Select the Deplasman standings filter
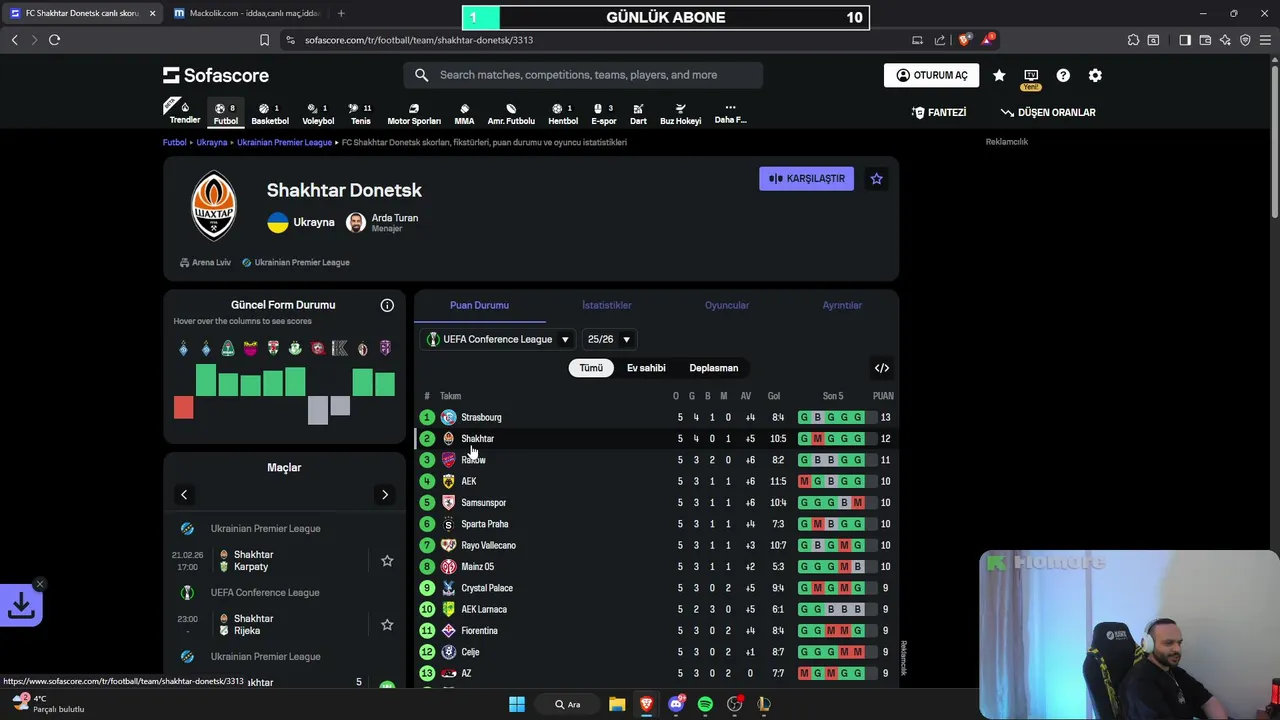The image size is (1280, 720). pyautogui.click(x=714, y=368)
